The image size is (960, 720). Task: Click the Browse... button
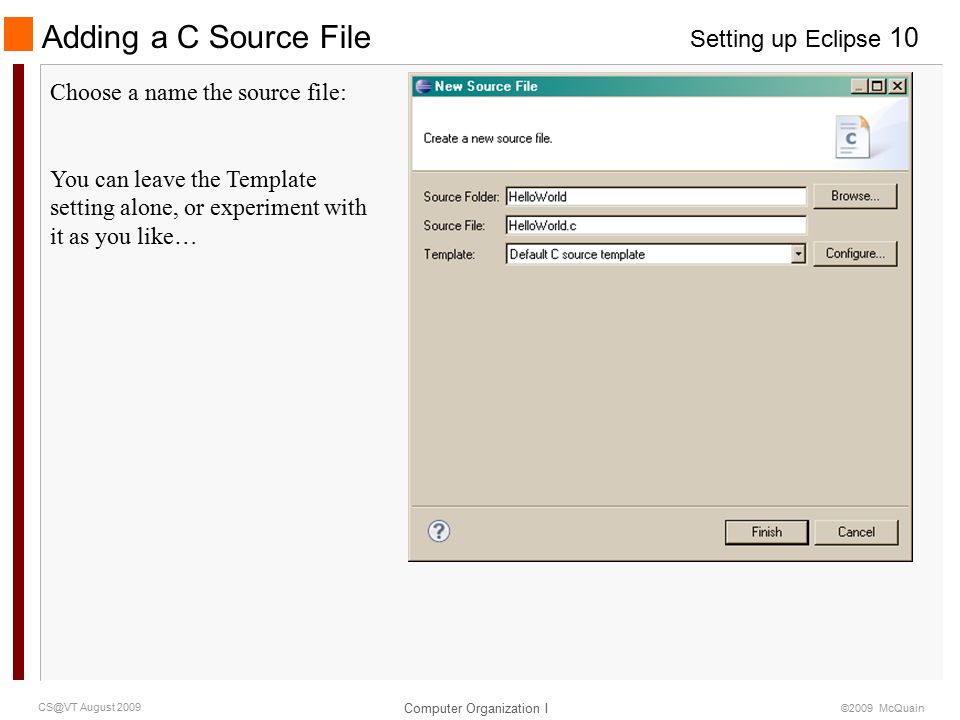point(855,196)
